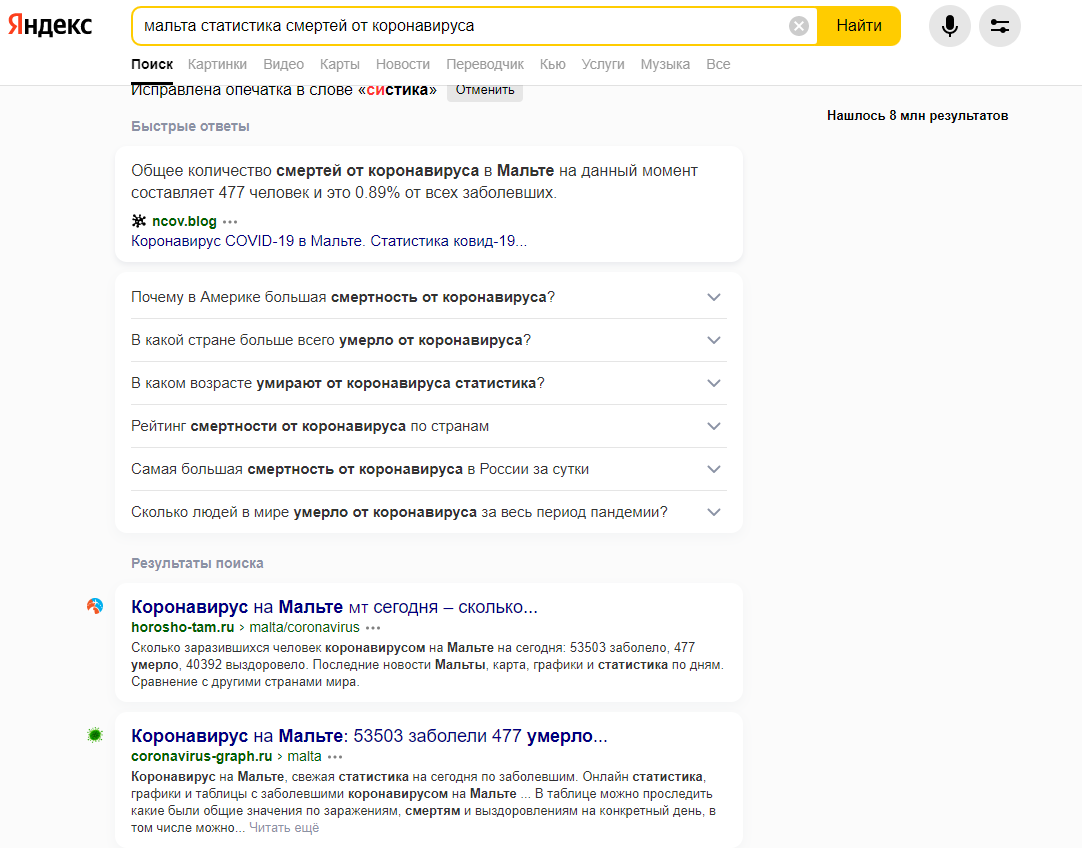Open result 'Коронавирус на Мальте: 53503 заболели'
This screenshot has width=1082, height=848.
(x=369, y=736)
